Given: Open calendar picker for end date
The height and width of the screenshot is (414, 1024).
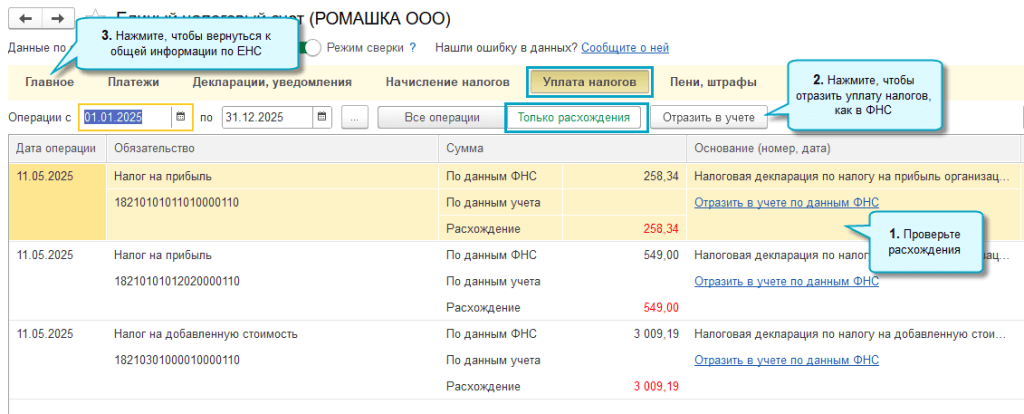Looking at the screenshot, I should pos(321,117).
